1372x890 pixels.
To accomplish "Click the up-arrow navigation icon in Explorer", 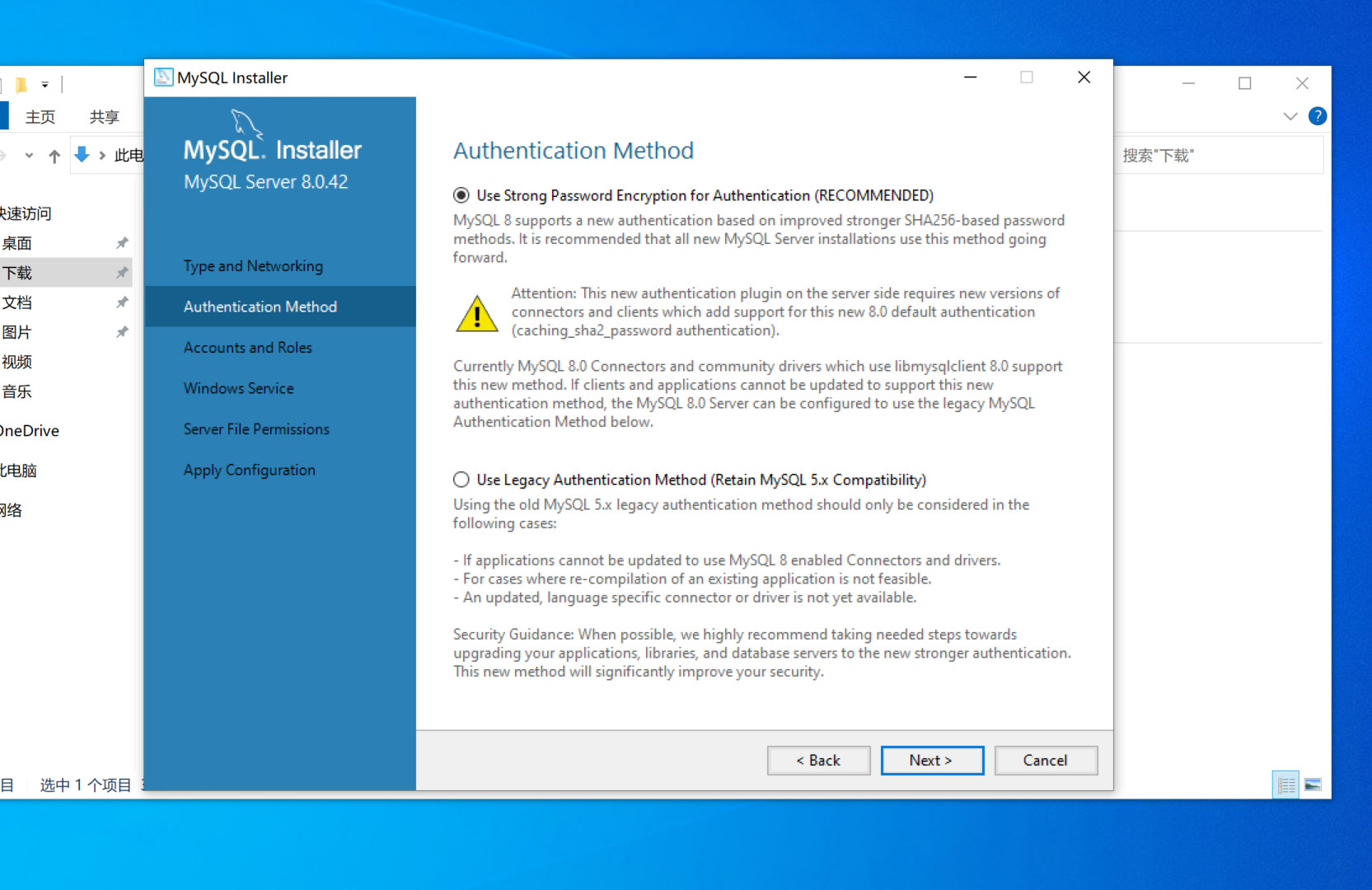I will pos(54,156).
